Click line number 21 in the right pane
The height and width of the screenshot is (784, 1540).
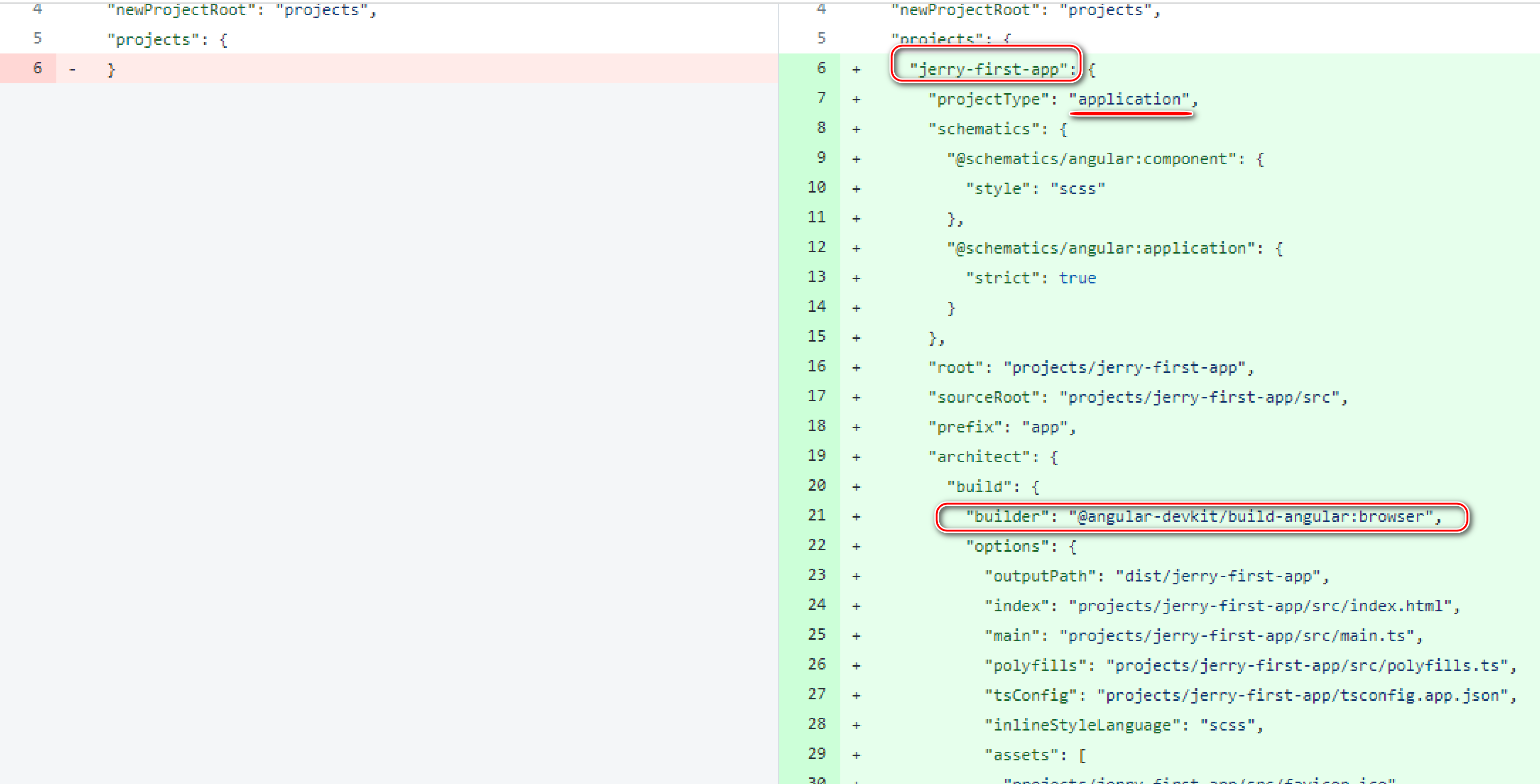pyautogui.click(x=817, y=515)
